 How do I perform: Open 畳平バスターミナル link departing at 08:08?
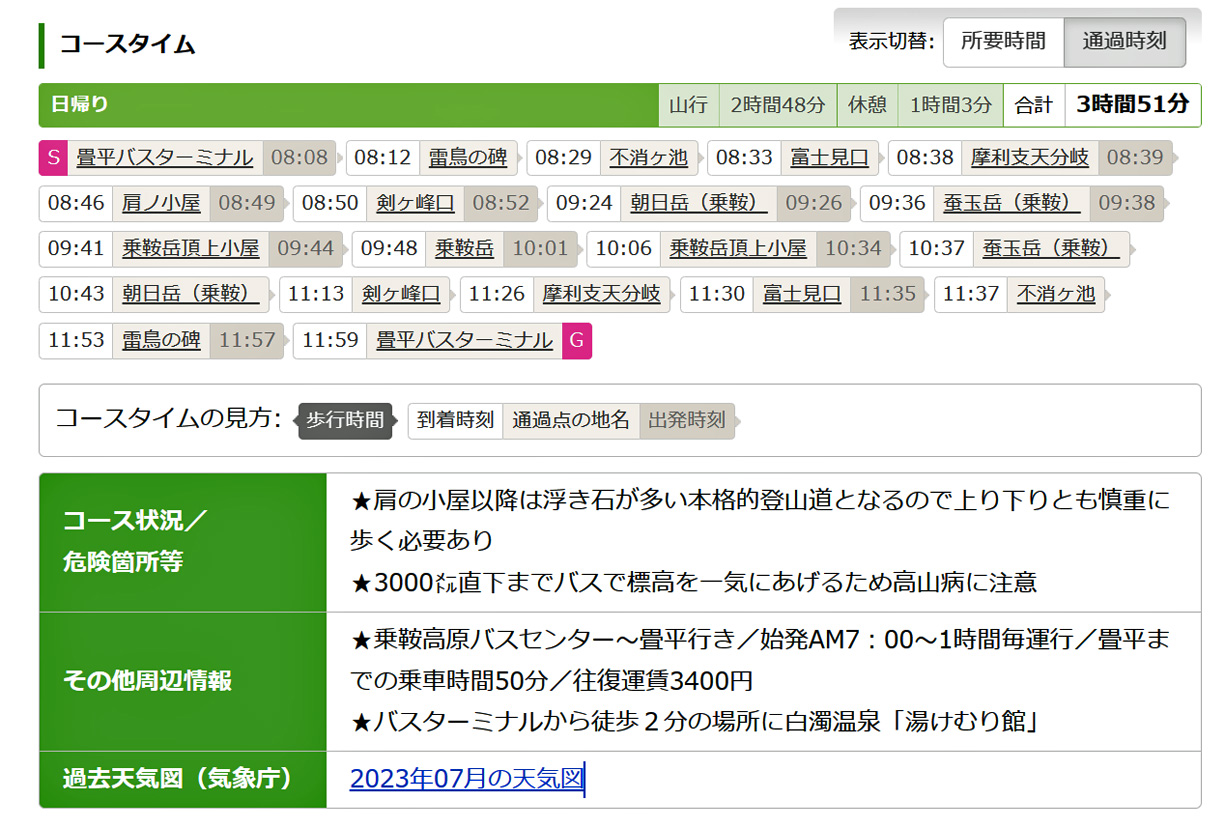tap(165, 157)
